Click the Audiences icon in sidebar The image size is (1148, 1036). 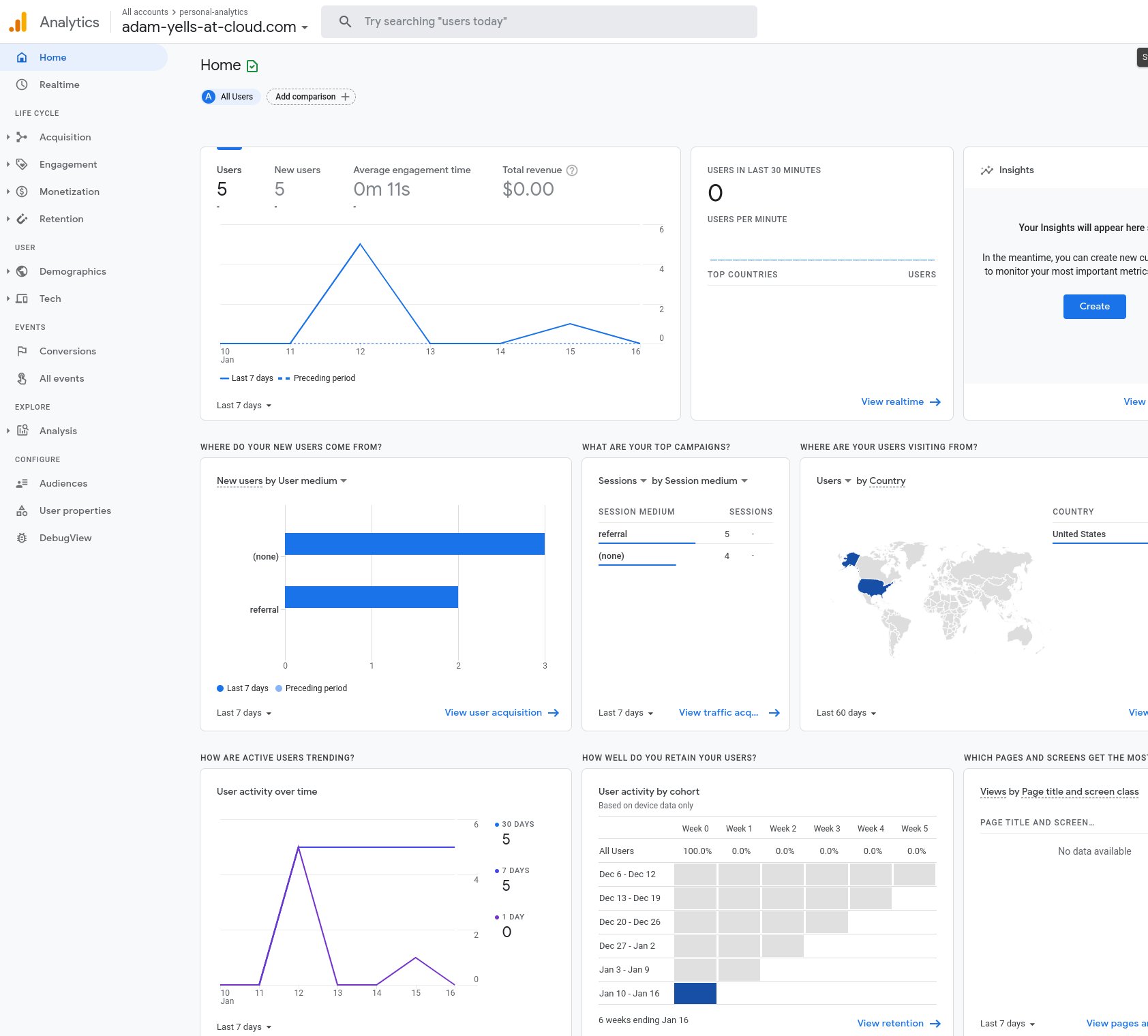22,483
